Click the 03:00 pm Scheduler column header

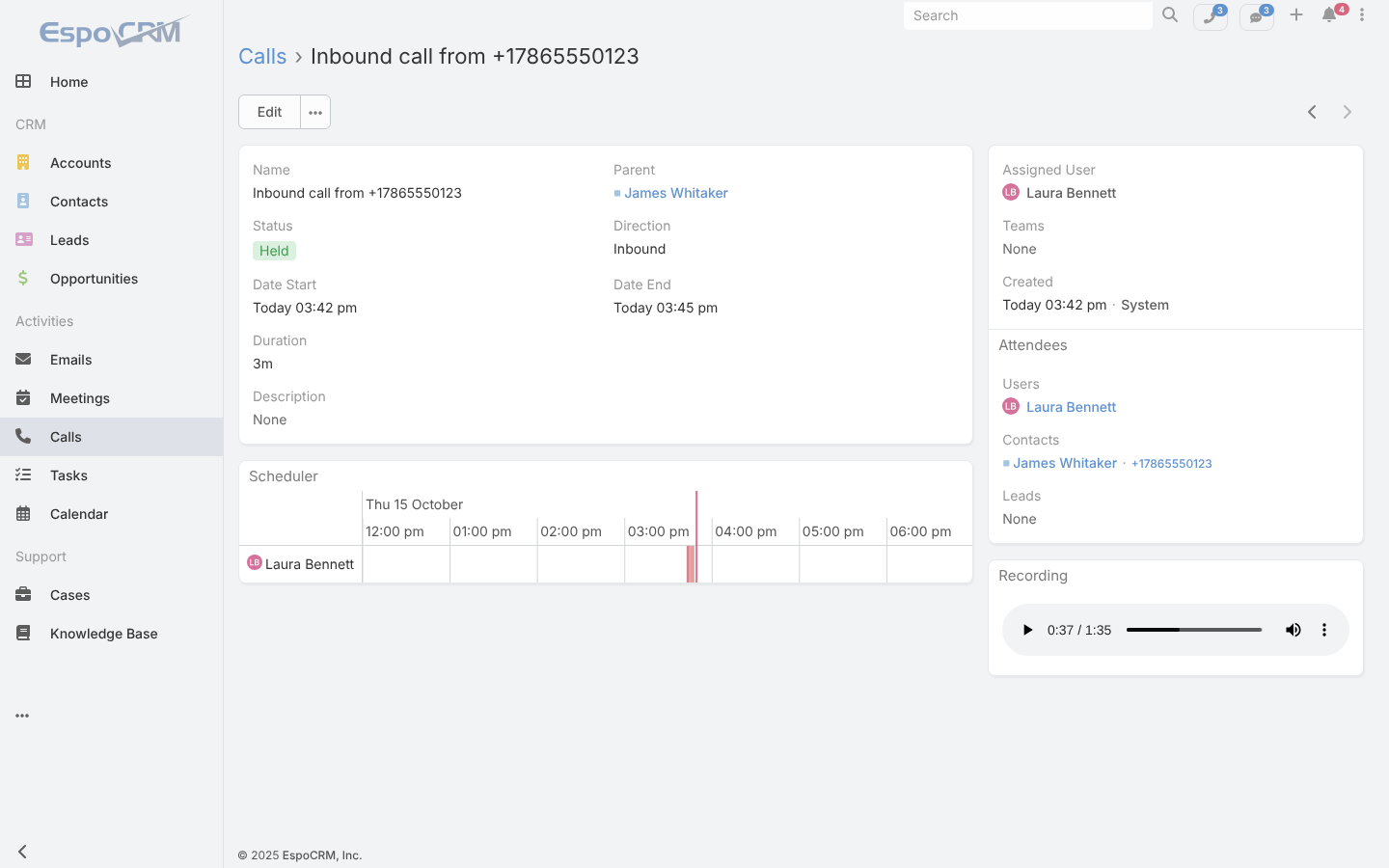pos(659,531)
